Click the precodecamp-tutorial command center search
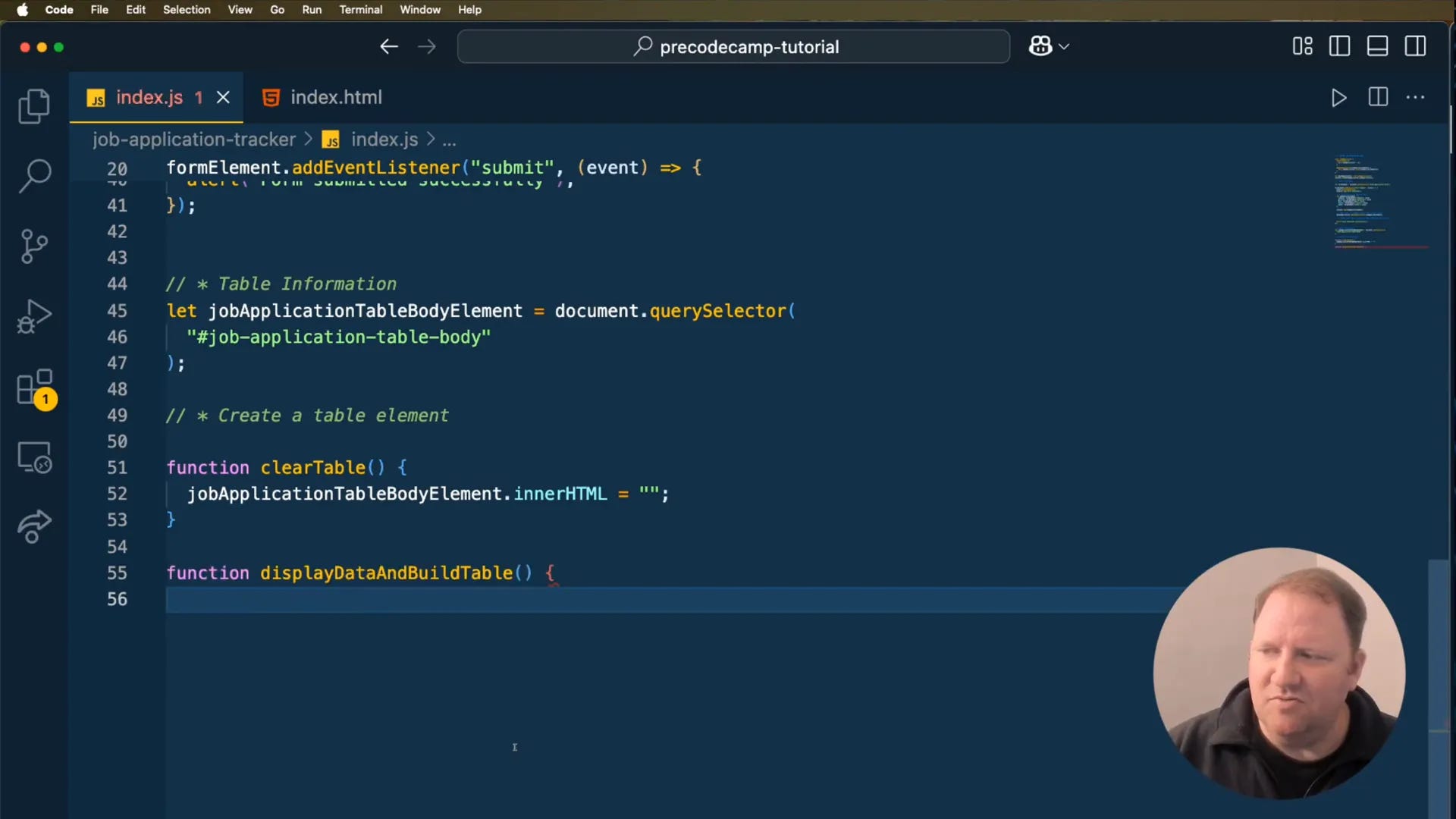1456x819 pixels. click(733, 47)
